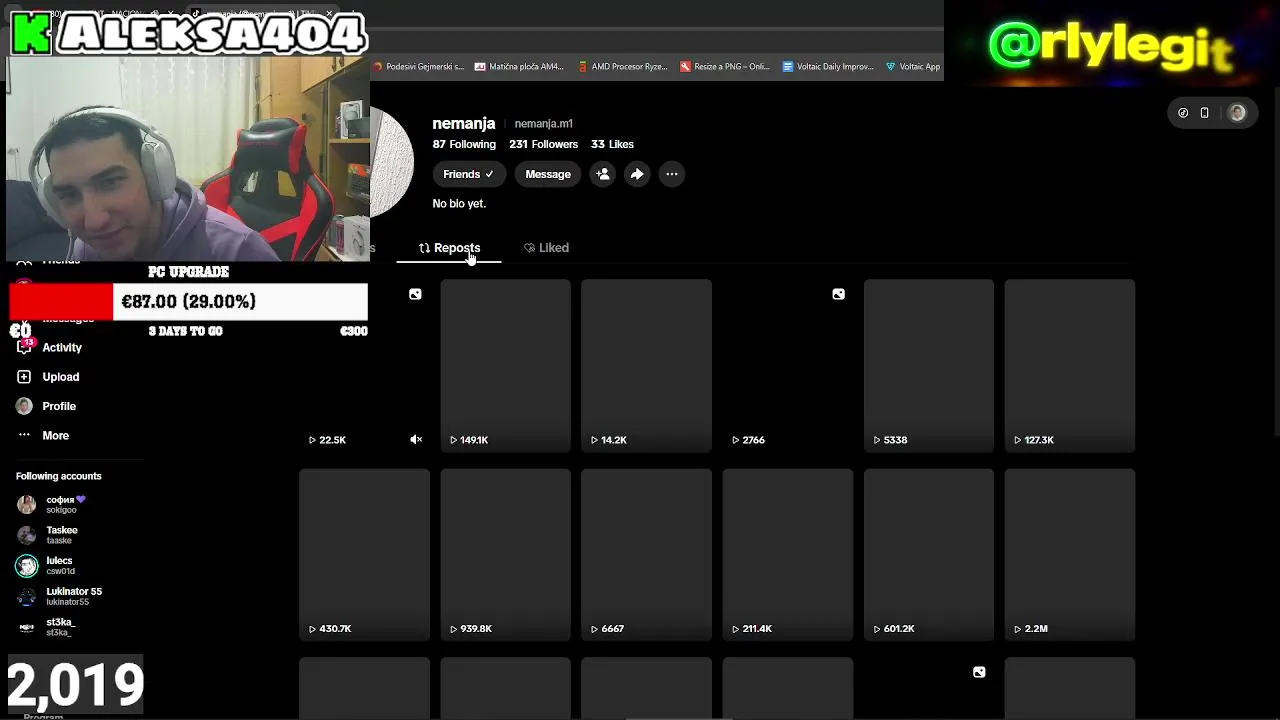Screen dimensions: 1280x720
Task: Click the Upload plus icon in sidebar
Action: coord(24,377)
